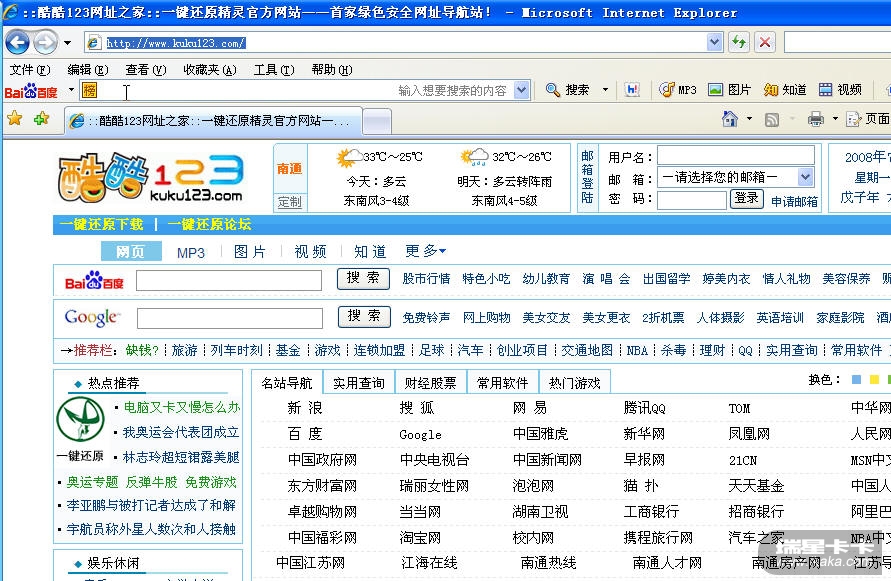
Task: Click the RSS feeds icon
Action: coord(772,119)
